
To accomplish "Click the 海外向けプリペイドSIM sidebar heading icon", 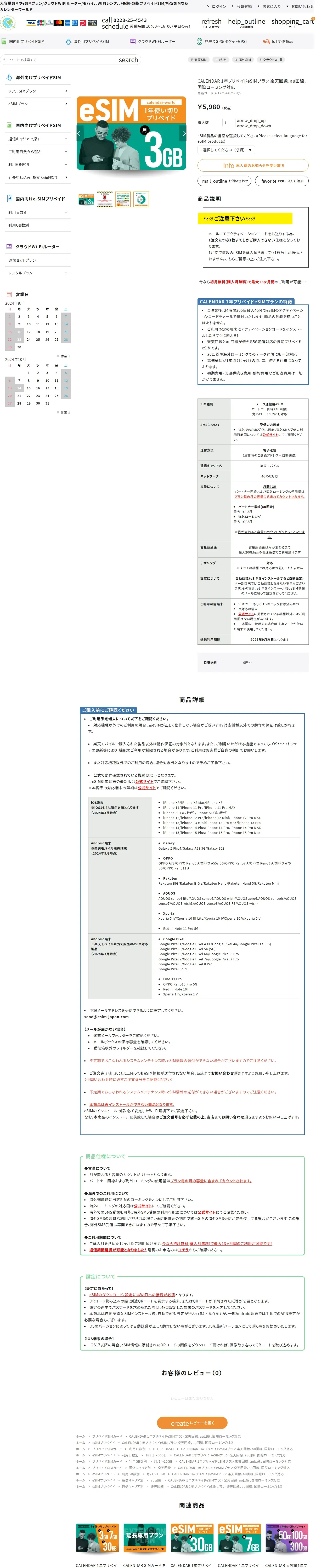I will (9, 77).
